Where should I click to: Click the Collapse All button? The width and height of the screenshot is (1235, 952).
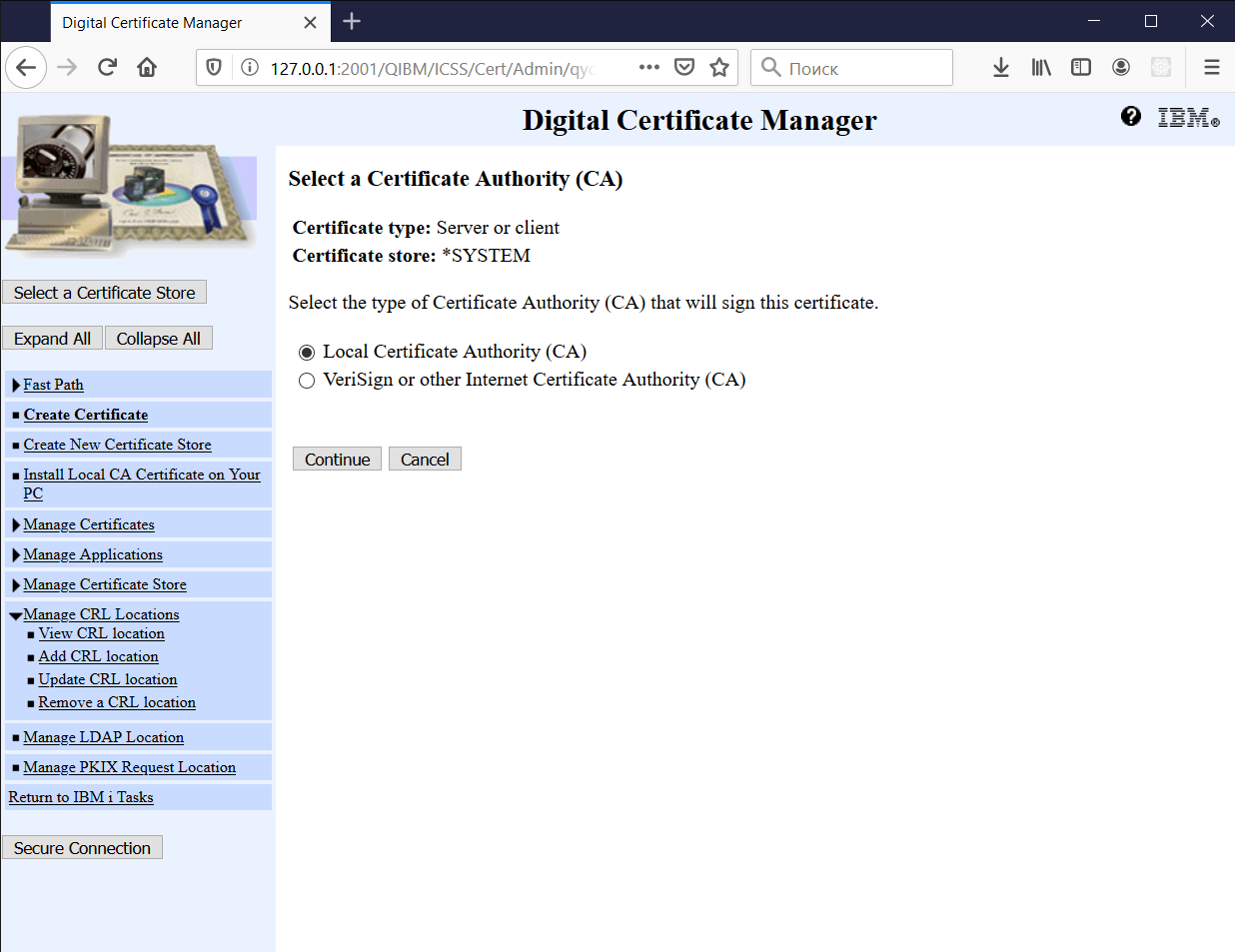pyautogui.click(x=158, y=338)
